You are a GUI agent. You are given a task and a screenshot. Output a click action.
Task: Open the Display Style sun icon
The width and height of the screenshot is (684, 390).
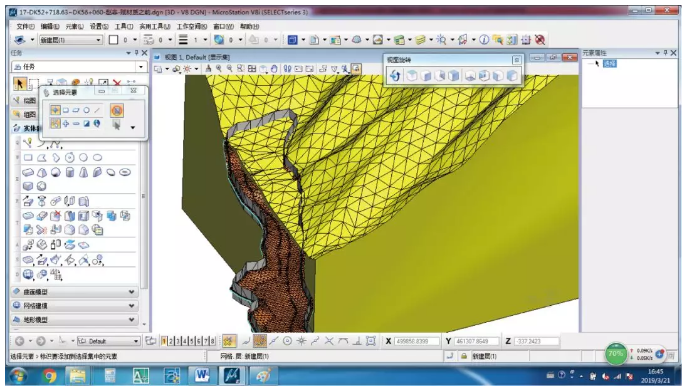point(187,68)
